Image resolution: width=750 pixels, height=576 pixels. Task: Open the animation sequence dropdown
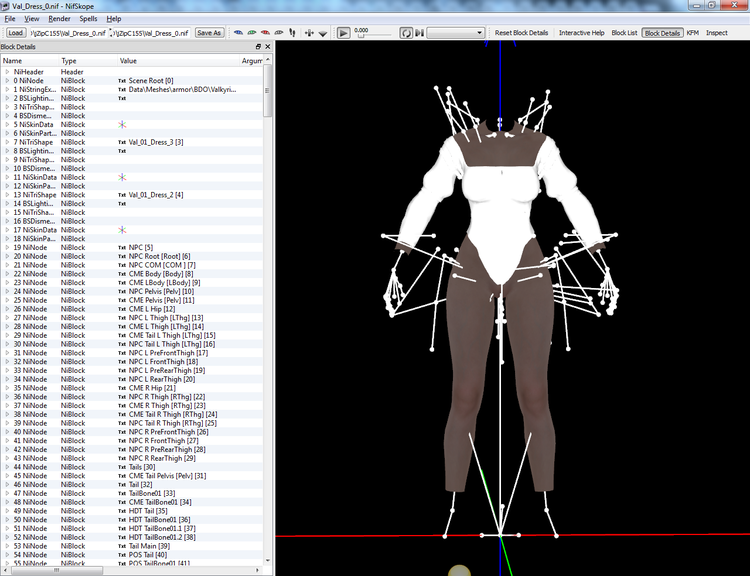click(x=455, y=33)
